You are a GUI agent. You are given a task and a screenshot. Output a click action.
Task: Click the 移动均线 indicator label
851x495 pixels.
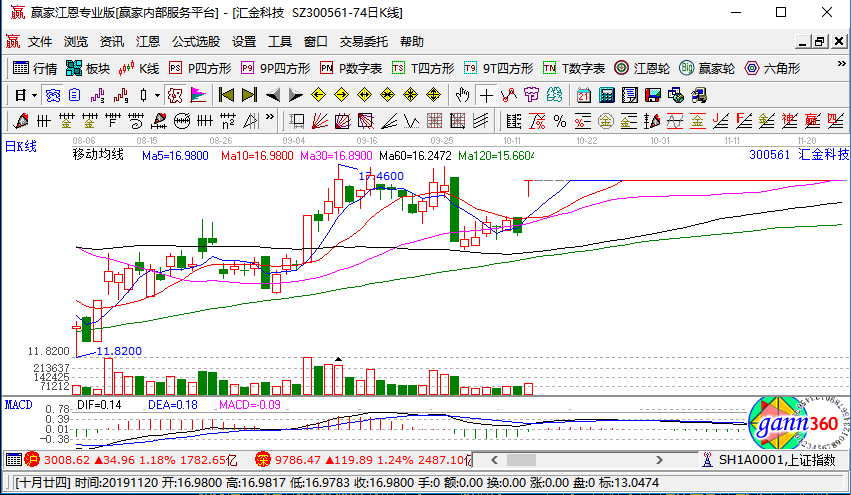point(98,155)
